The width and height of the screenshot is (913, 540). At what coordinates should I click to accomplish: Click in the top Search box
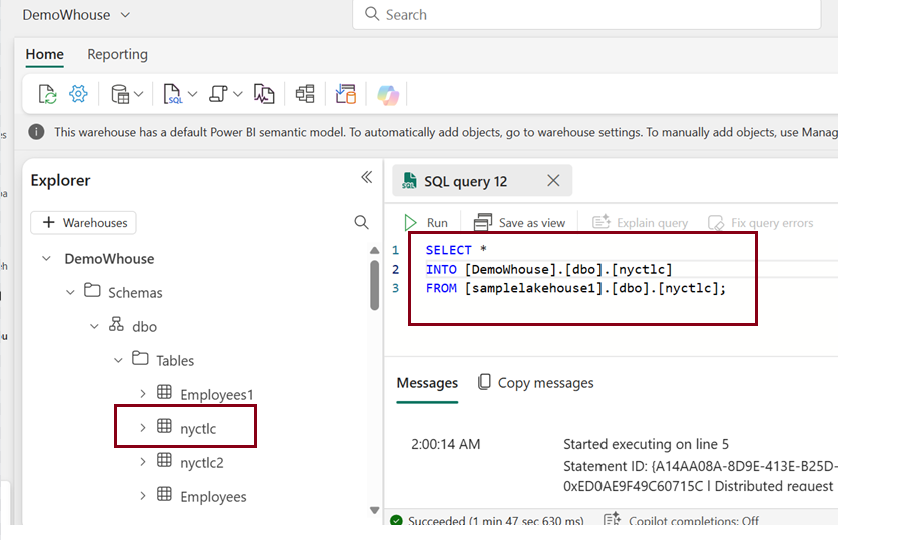[590, 15]
